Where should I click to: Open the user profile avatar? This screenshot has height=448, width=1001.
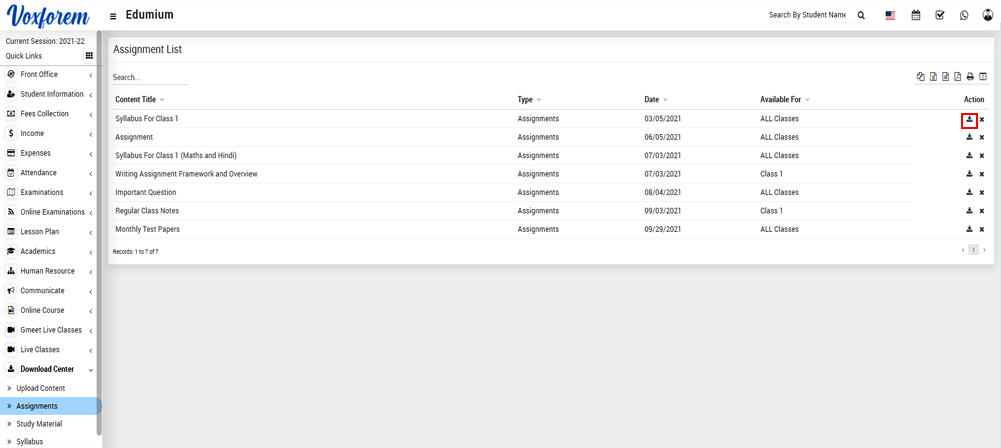point(988,16)
